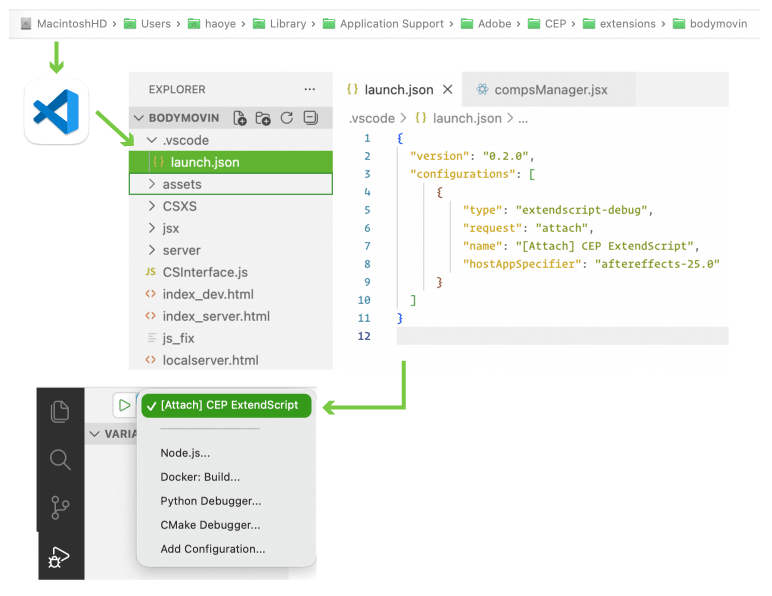Click the bodymovin folder icon in path
The image size is (772, 596).
(679, 24)
